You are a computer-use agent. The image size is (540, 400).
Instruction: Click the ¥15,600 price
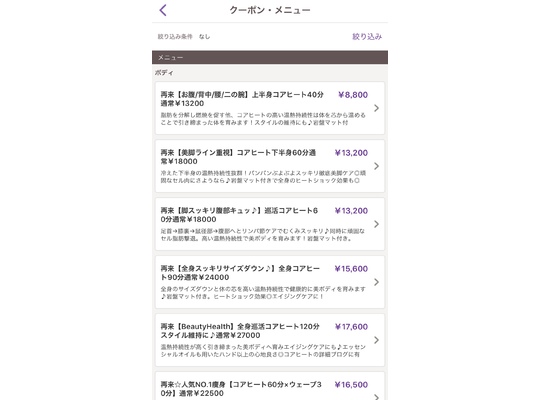point(351,268)
